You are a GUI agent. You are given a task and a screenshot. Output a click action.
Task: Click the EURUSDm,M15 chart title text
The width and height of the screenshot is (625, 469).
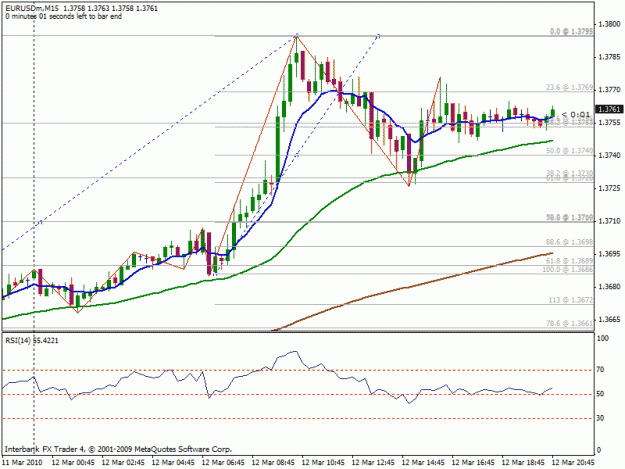[31, 8]
